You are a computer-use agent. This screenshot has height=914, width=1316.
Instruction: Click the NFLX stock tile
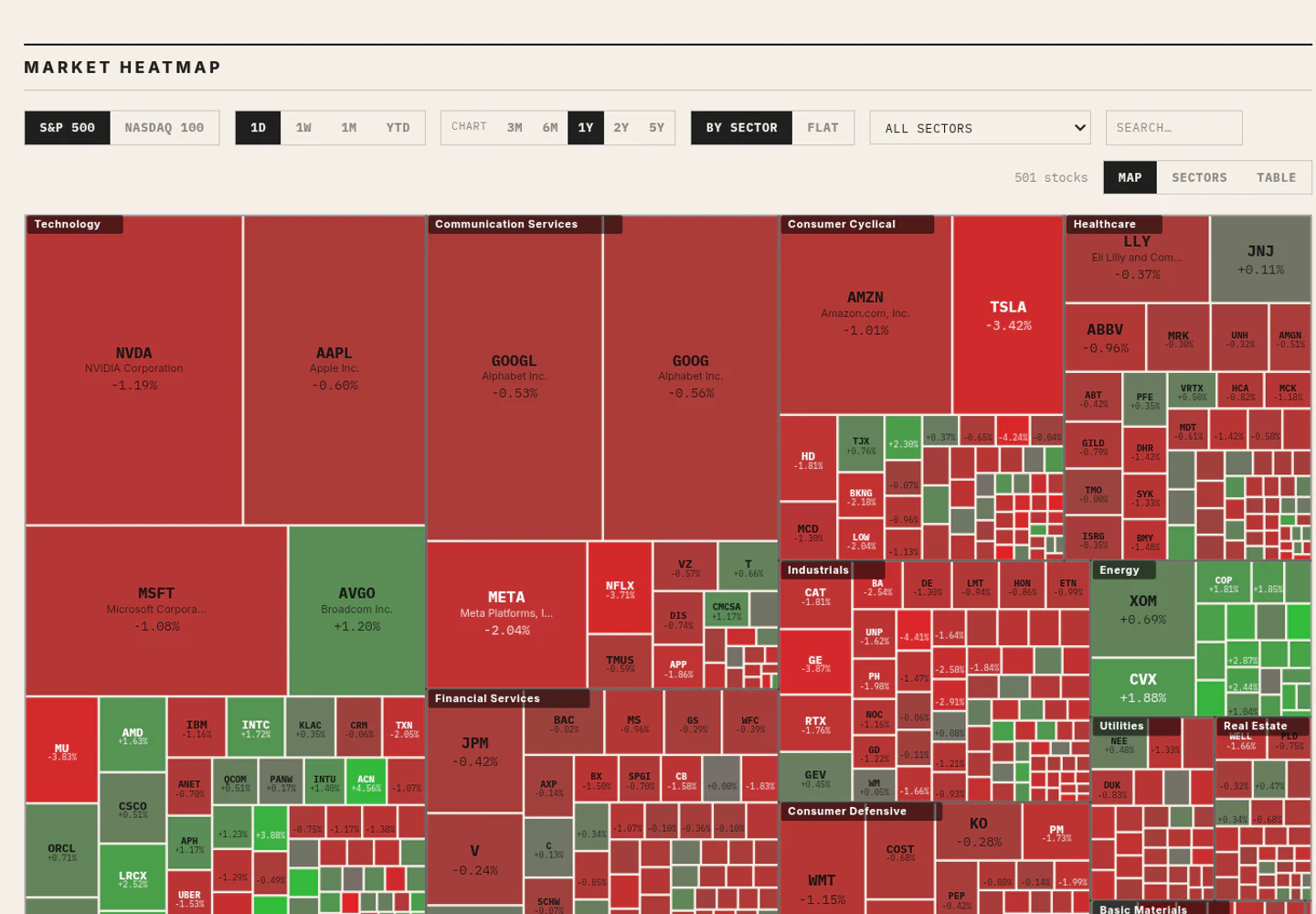tap(620, 588)
